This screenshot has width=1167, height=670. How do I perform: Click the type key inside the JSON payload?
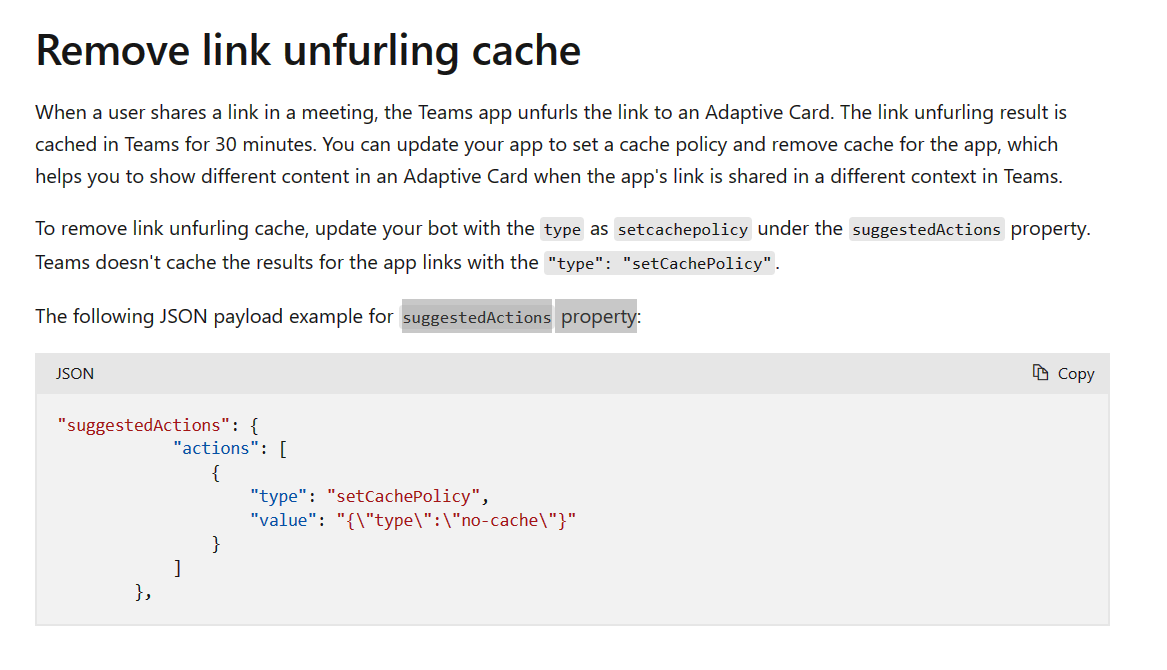click(x=278, y=495)
